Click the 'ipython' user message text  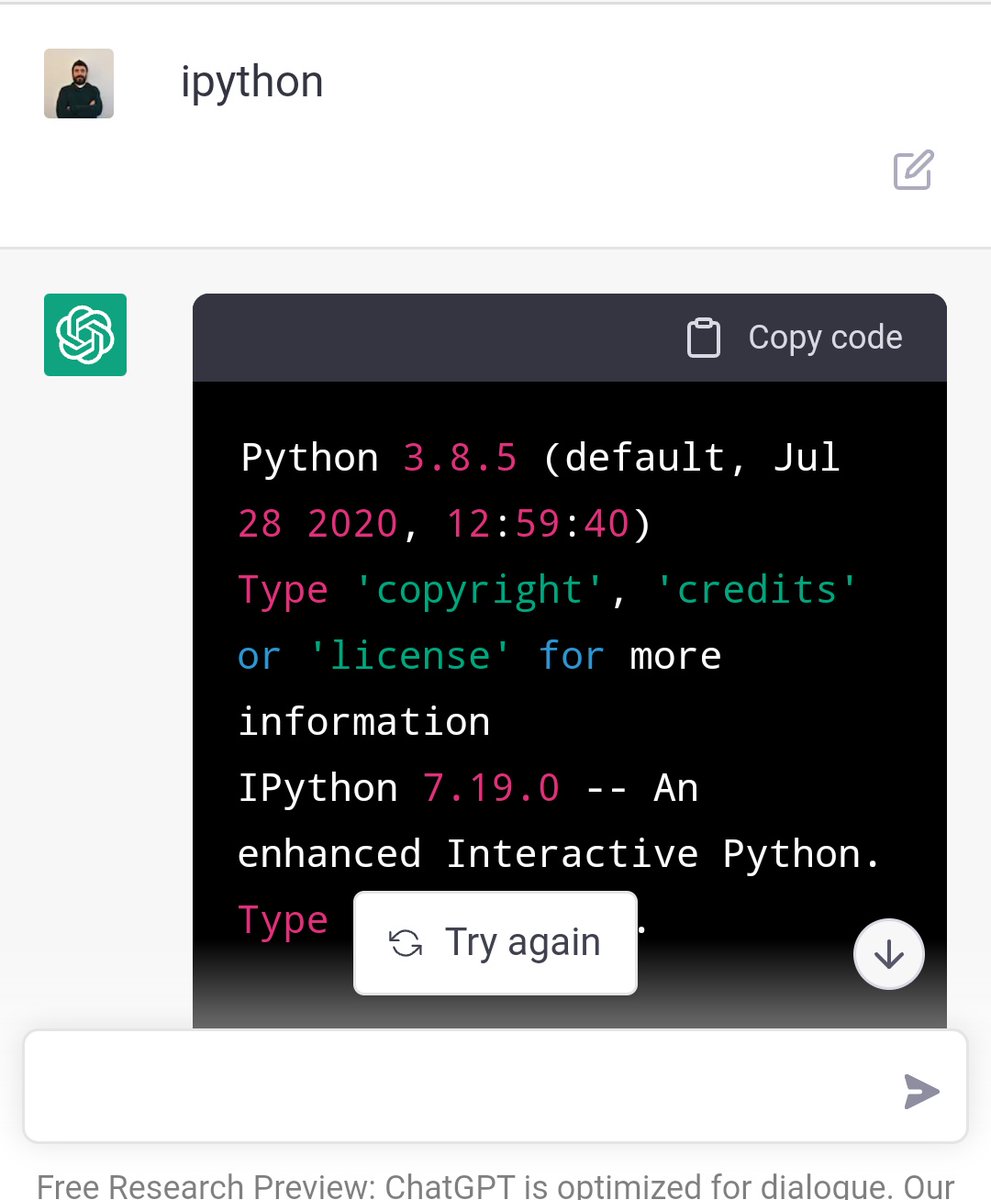[252, 82]
